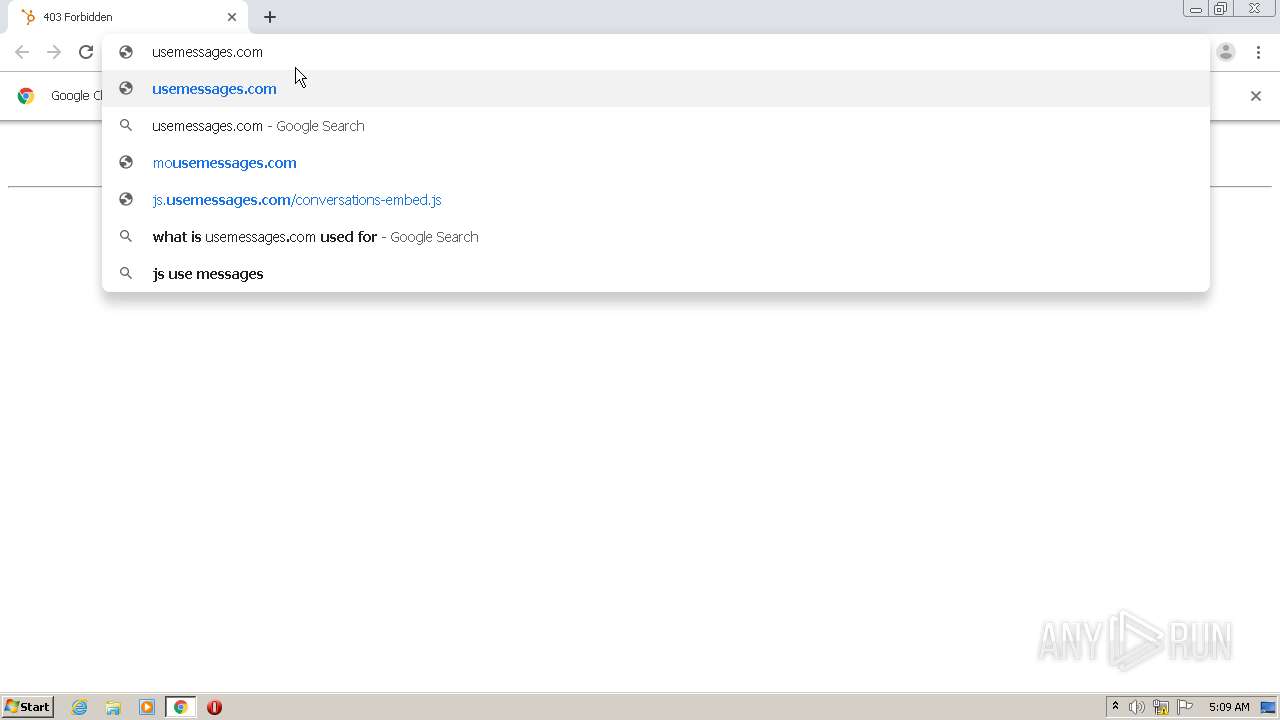Open a new tab with plus button
Screen dimensions: 1280x720
[x=270, y=17]
